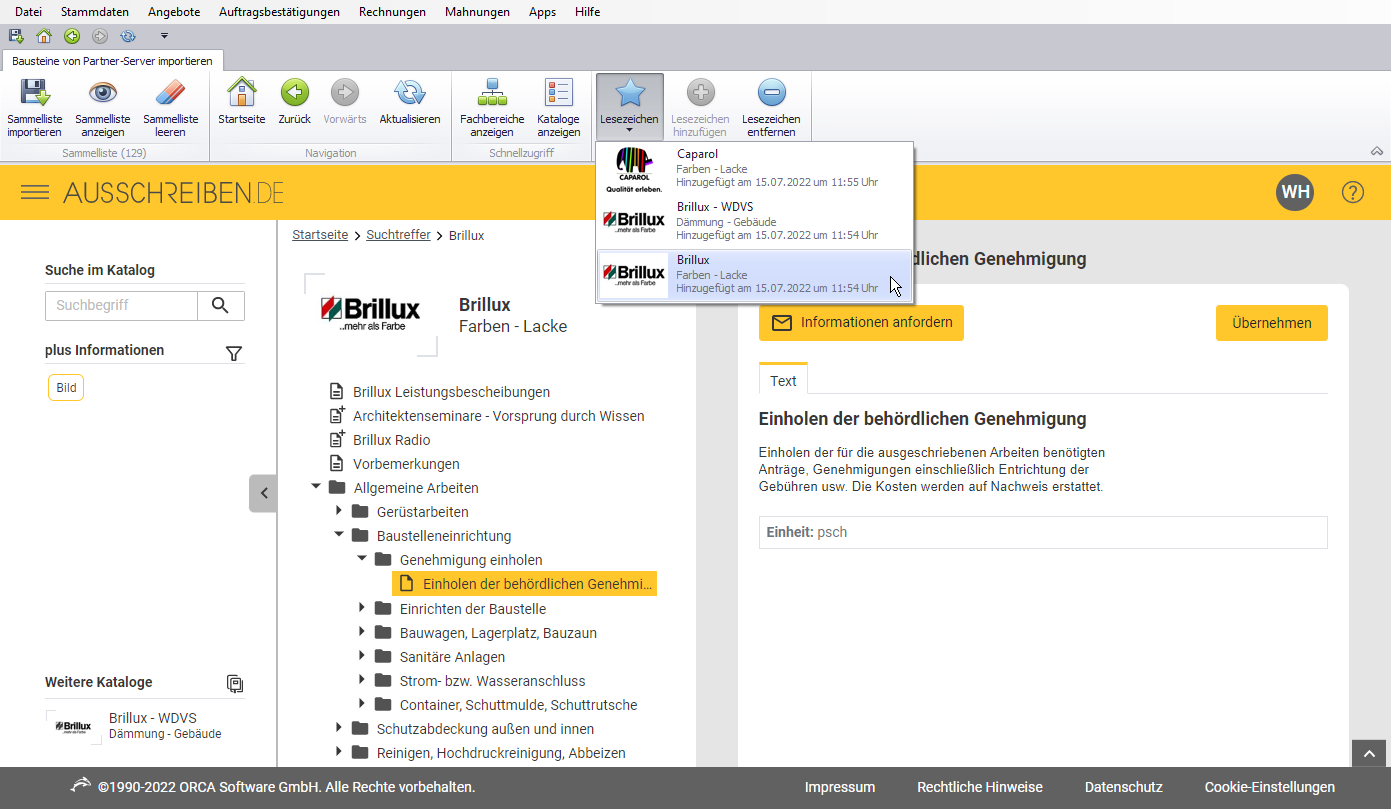Open the Datei menu
Screen dimensions: 1391x809
pyautogui.click(x=29, y=12)
